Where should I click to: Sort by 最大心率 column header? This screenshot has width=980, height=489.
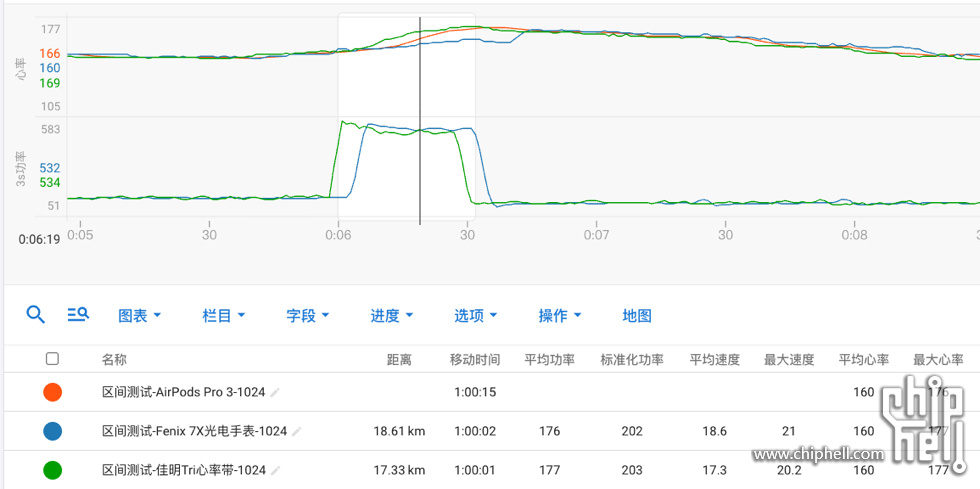(939, 360)
